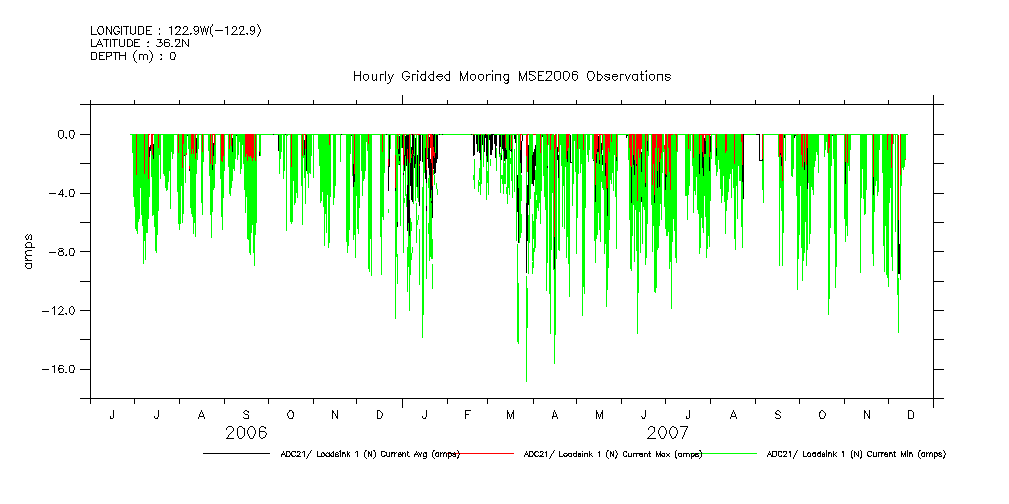Click the -8.0 y-axis tick label
Viewport: 1009px width, 504px height.
pos(60,252)
